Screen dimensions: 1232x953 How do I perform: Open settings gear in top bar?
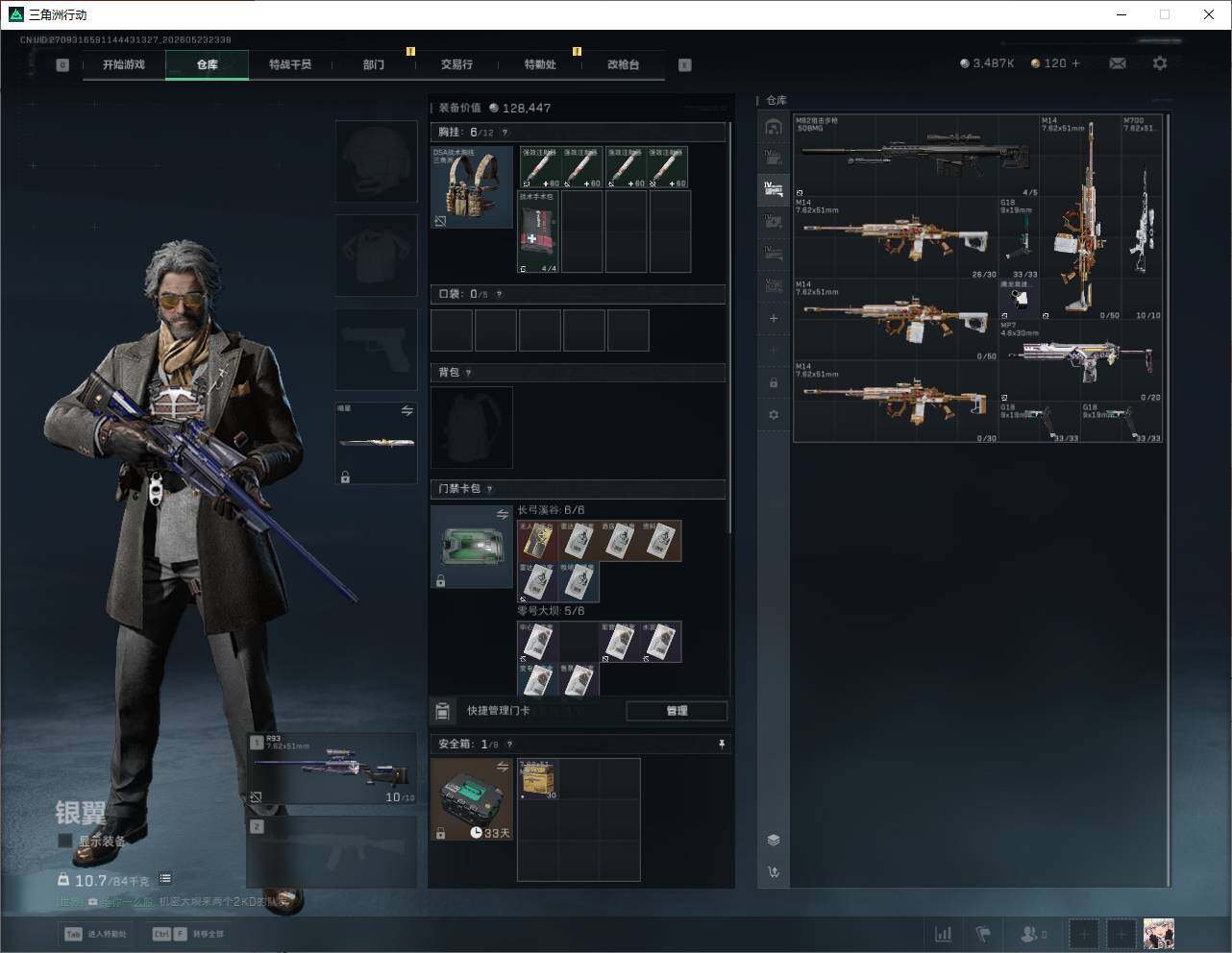pyautogui.click(x=1160, y=63)
